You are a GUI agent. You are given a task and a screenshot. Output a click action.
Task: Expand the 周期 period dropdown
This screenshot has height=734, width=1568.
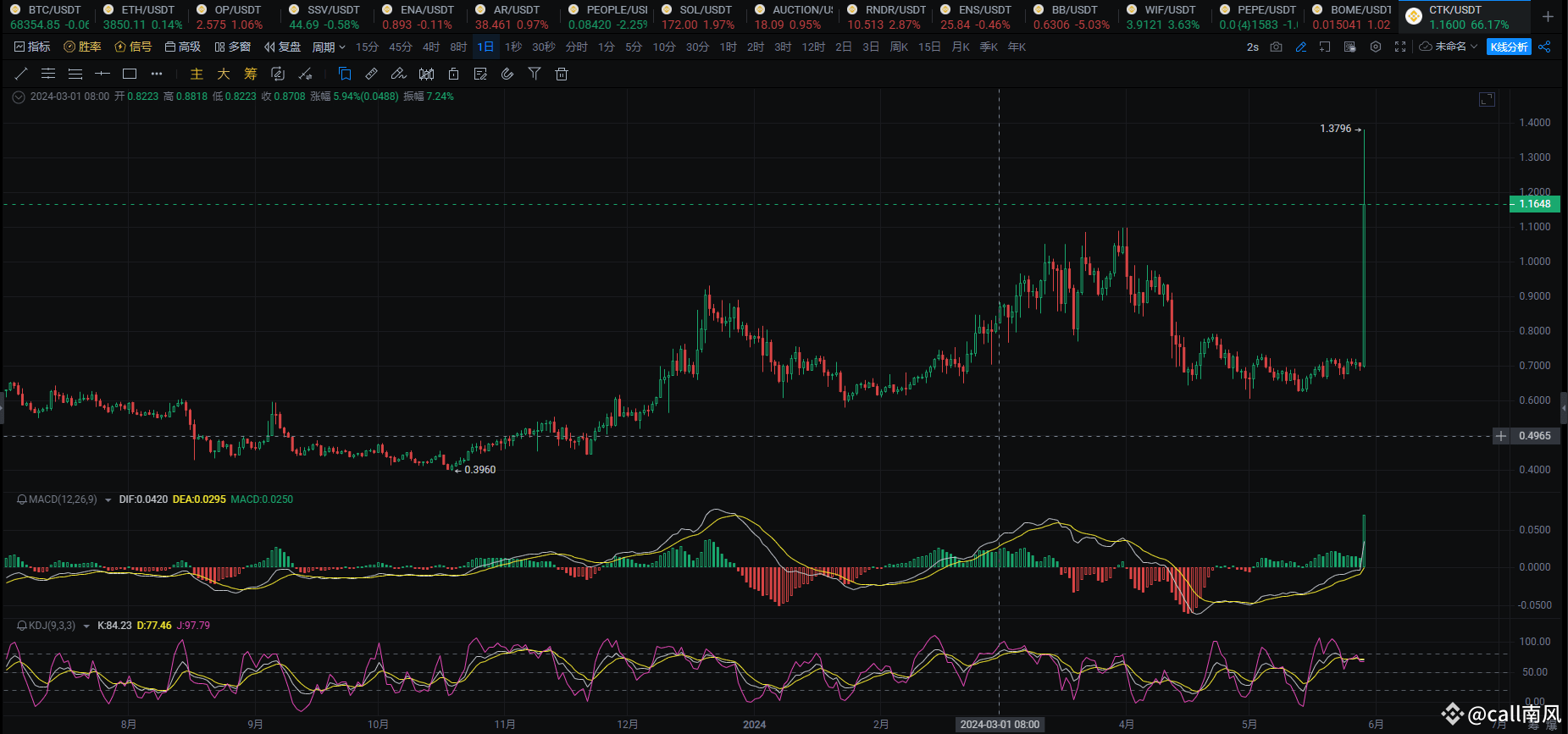[329, 47]
